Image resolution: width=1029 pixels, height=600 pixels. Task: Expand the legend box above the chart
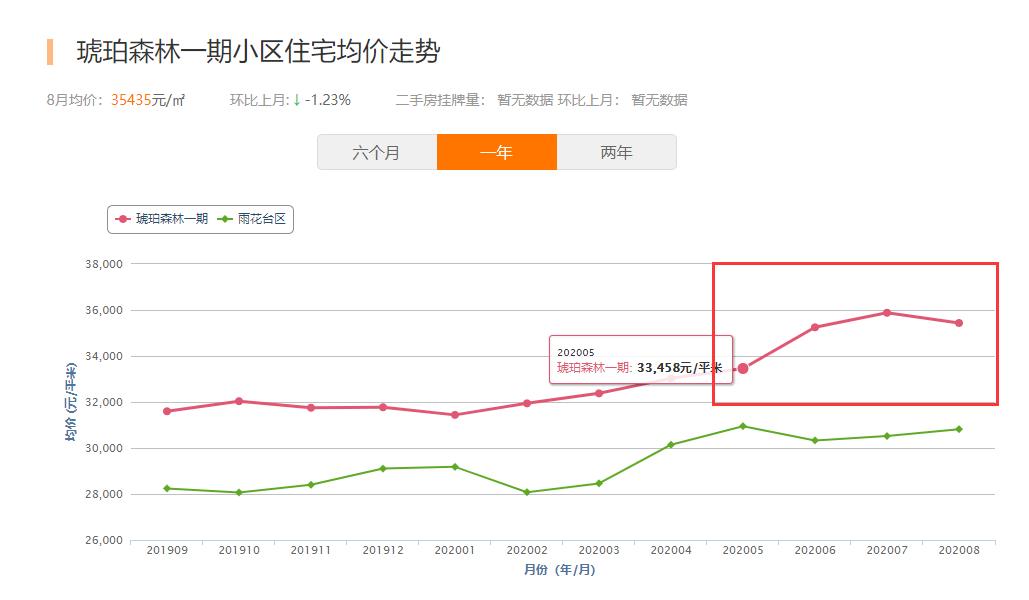pos(198,219)
